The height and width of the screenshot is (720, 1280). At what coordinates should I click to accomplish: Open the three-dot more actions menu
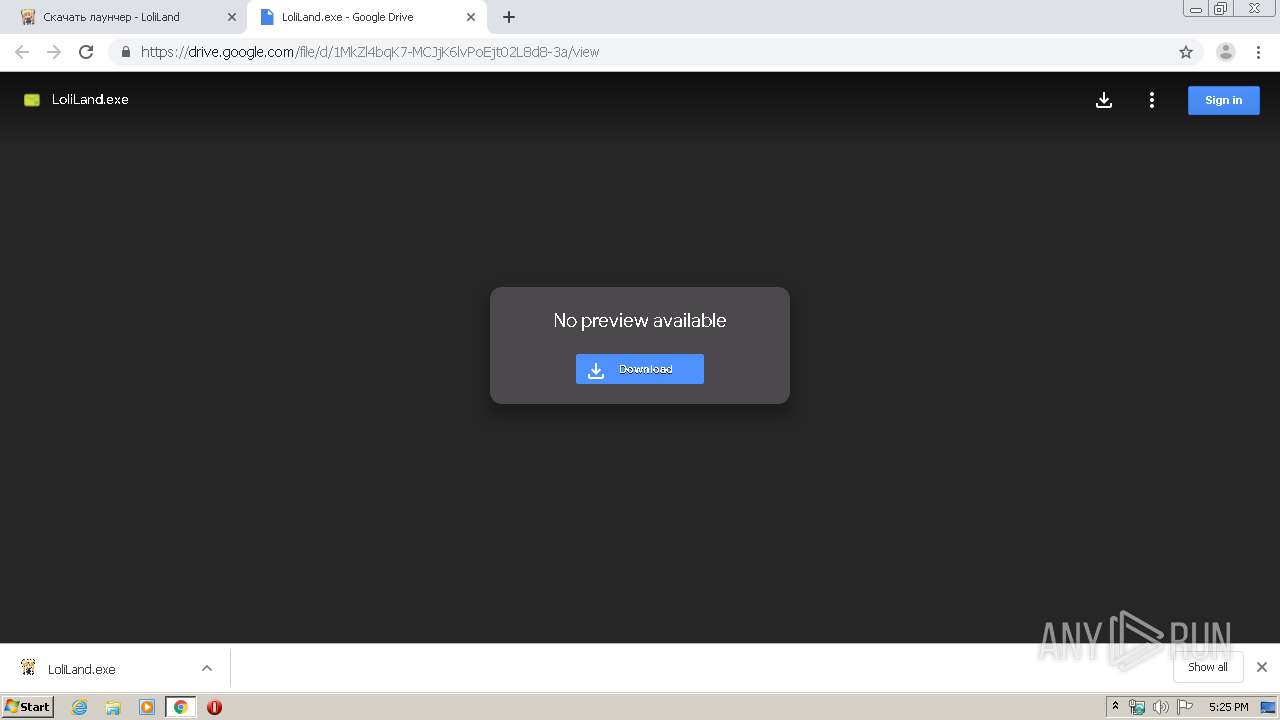pos(1152,100)
